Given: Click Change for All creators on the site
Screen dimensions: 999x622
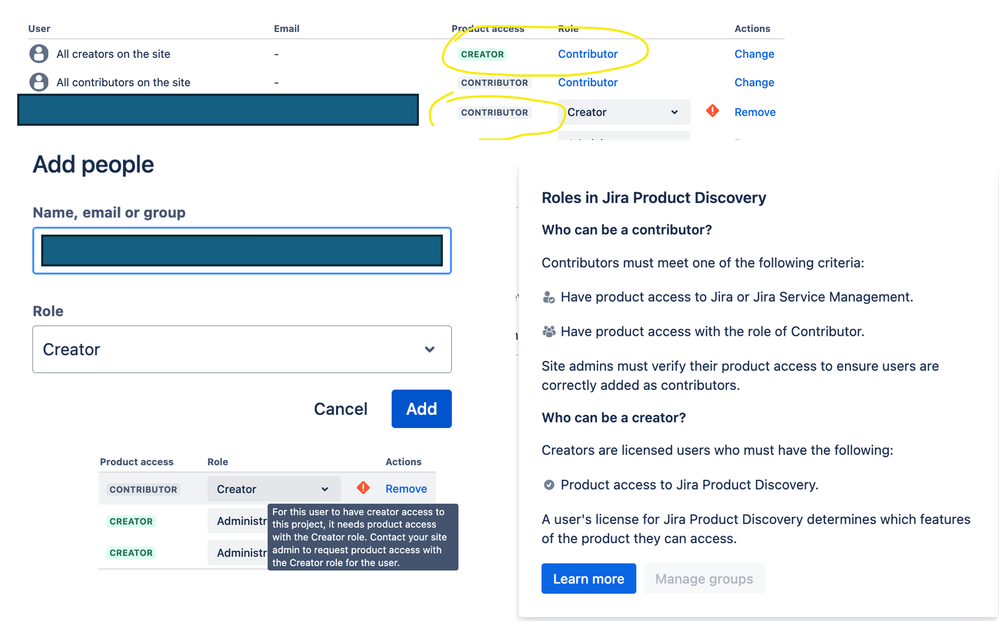Looking at the screenshot, I should (754, 54).
